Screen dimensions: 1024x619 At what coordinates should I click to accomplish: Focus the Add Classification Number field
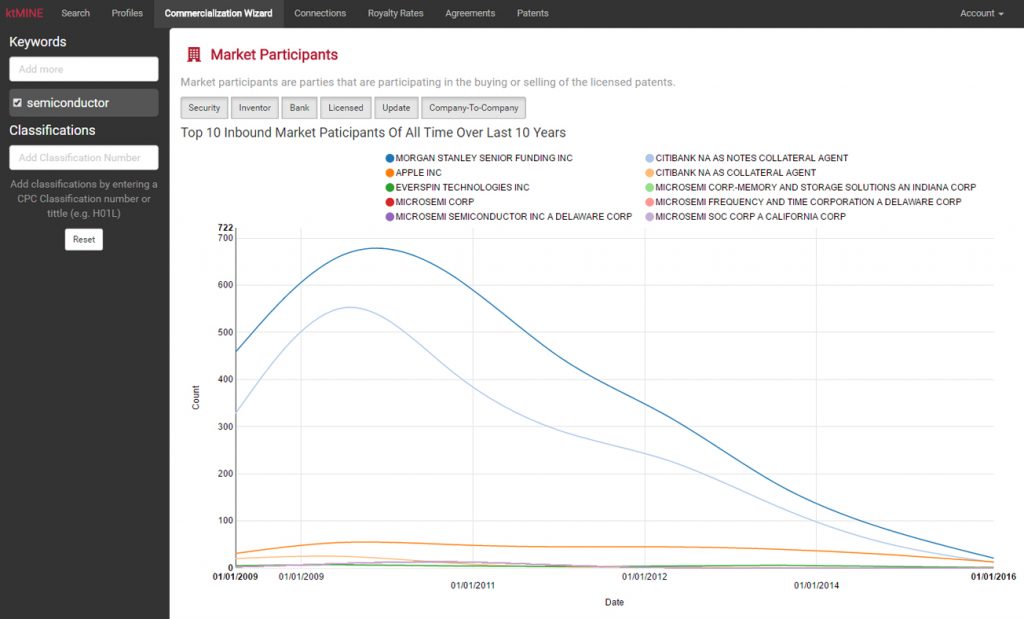[x=84, y=158]
